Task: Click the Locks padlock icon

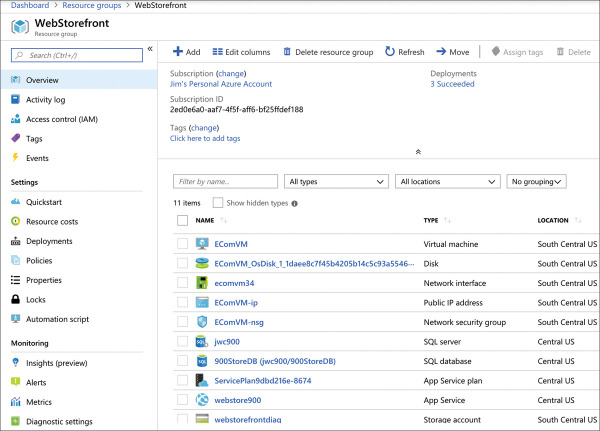Action: coord(15,299)
